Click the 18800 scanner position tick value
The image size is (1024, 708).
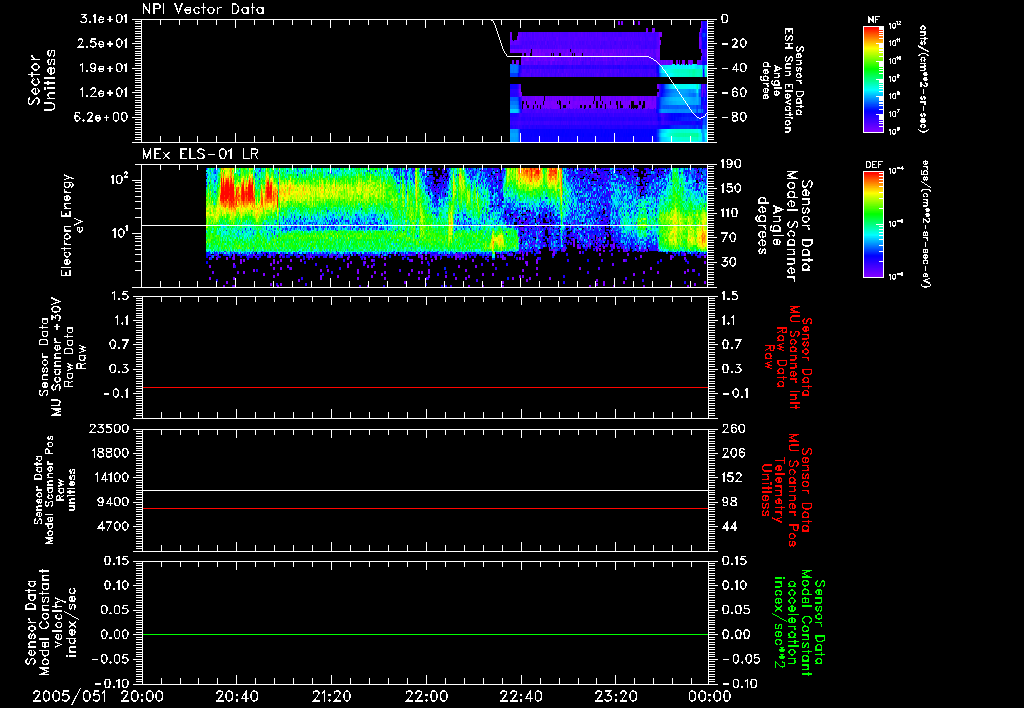pos(110,453)
